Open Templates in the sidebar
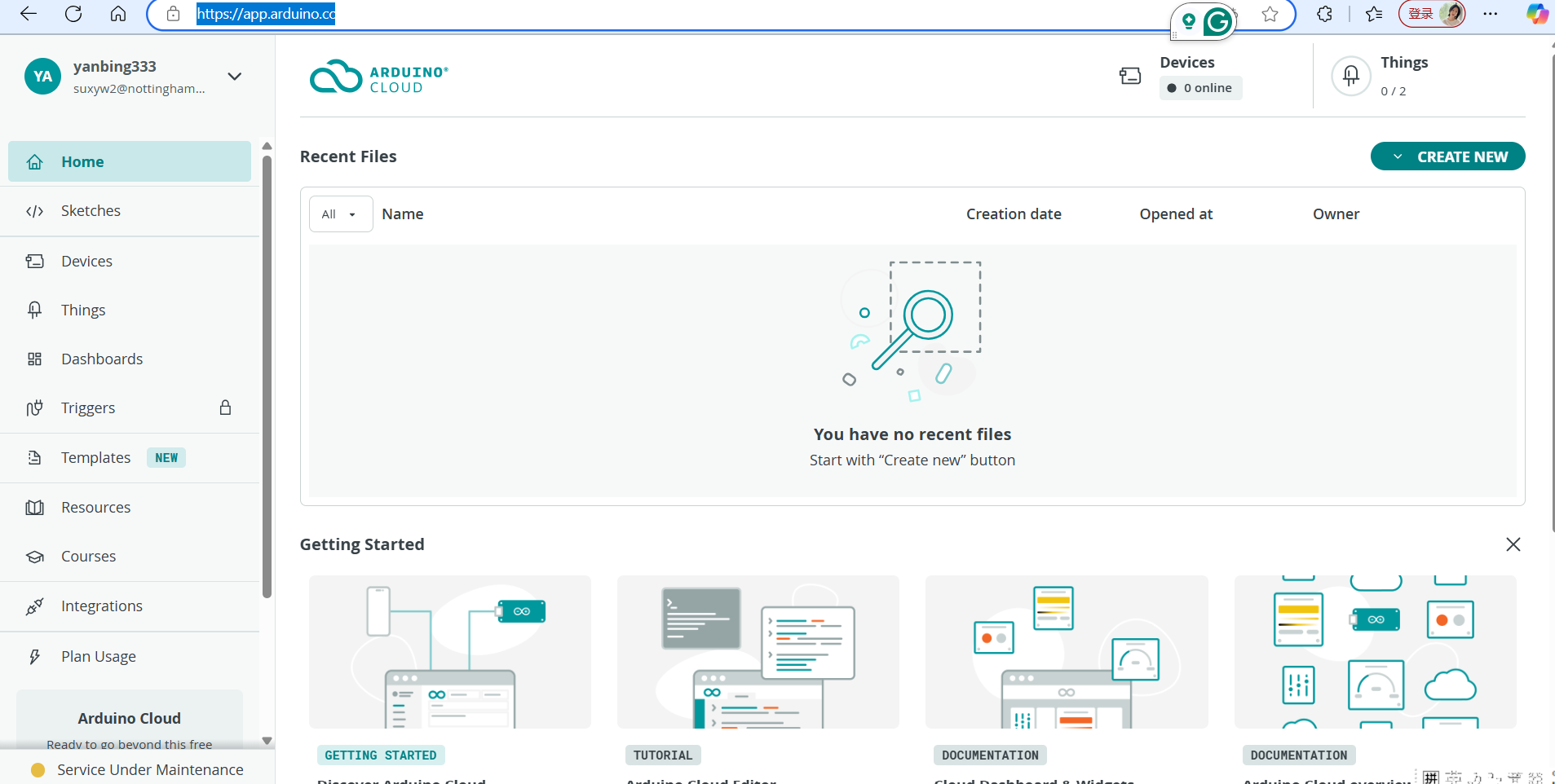The width and height of the screenshot is (1555, 784). pyautogui.click(x=130, y=458)
